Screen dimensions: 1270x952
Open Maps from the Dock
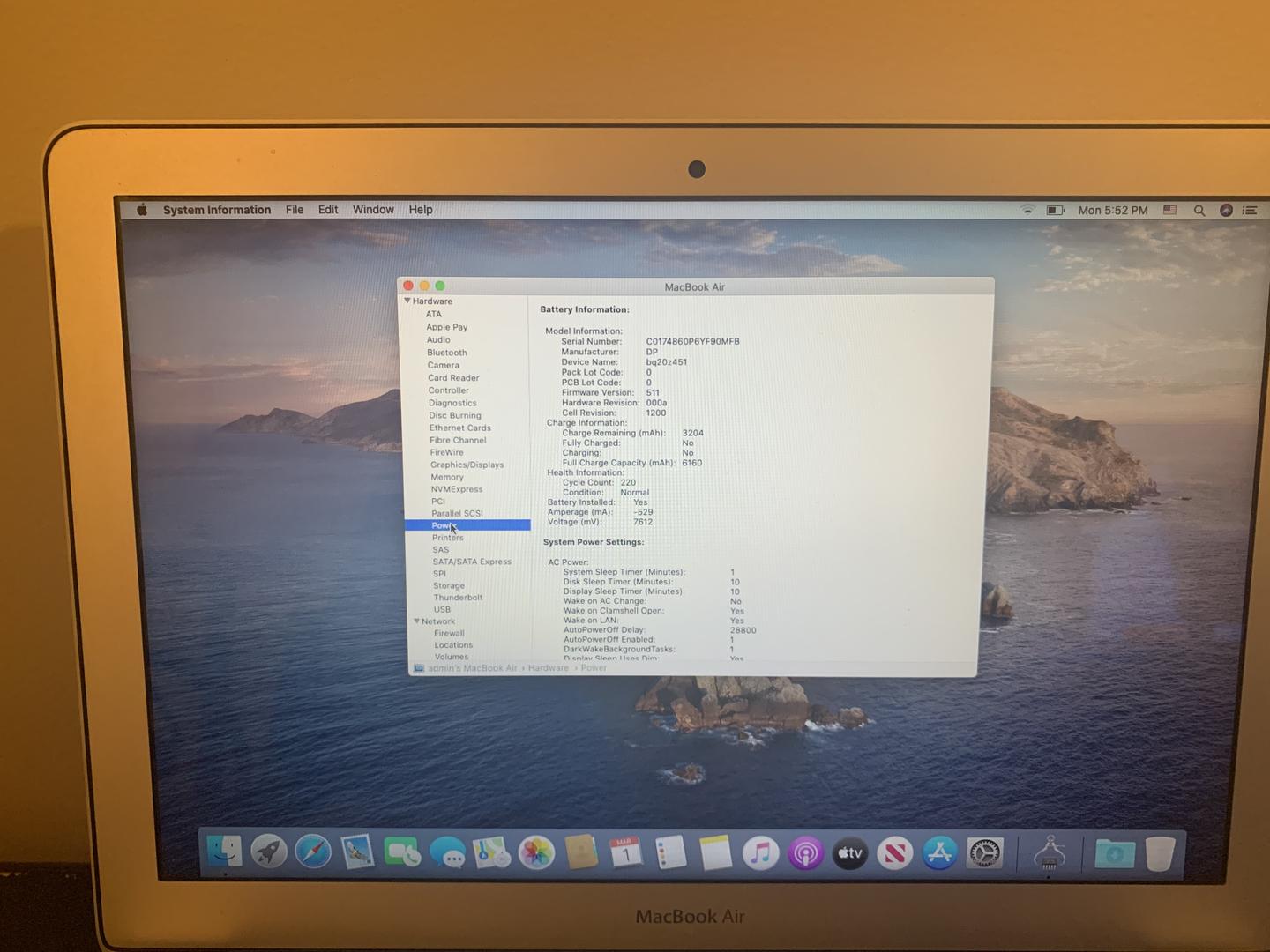coord(492,852)
